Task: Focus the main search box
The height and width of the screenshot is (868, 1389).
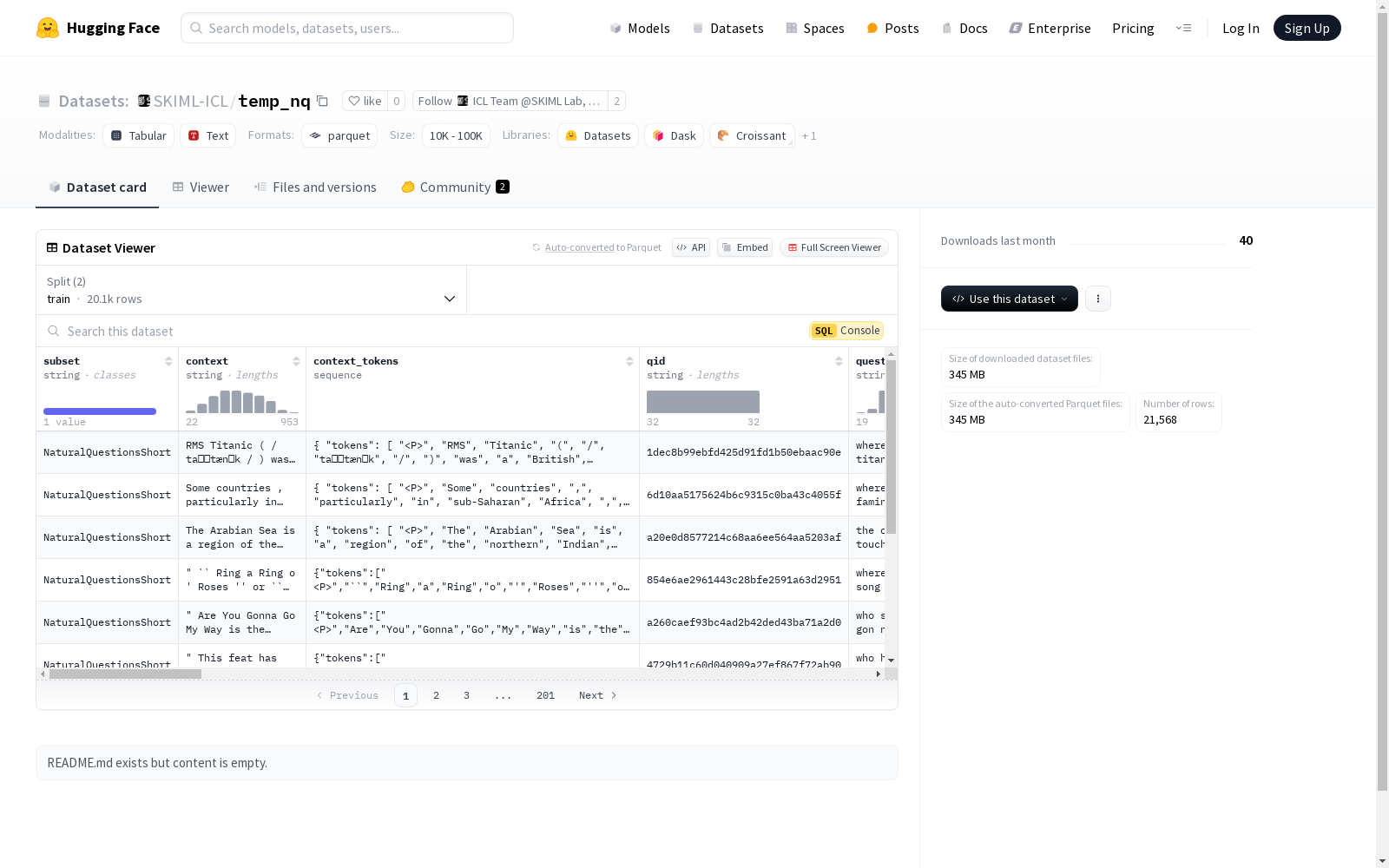Action: (347, 28)
